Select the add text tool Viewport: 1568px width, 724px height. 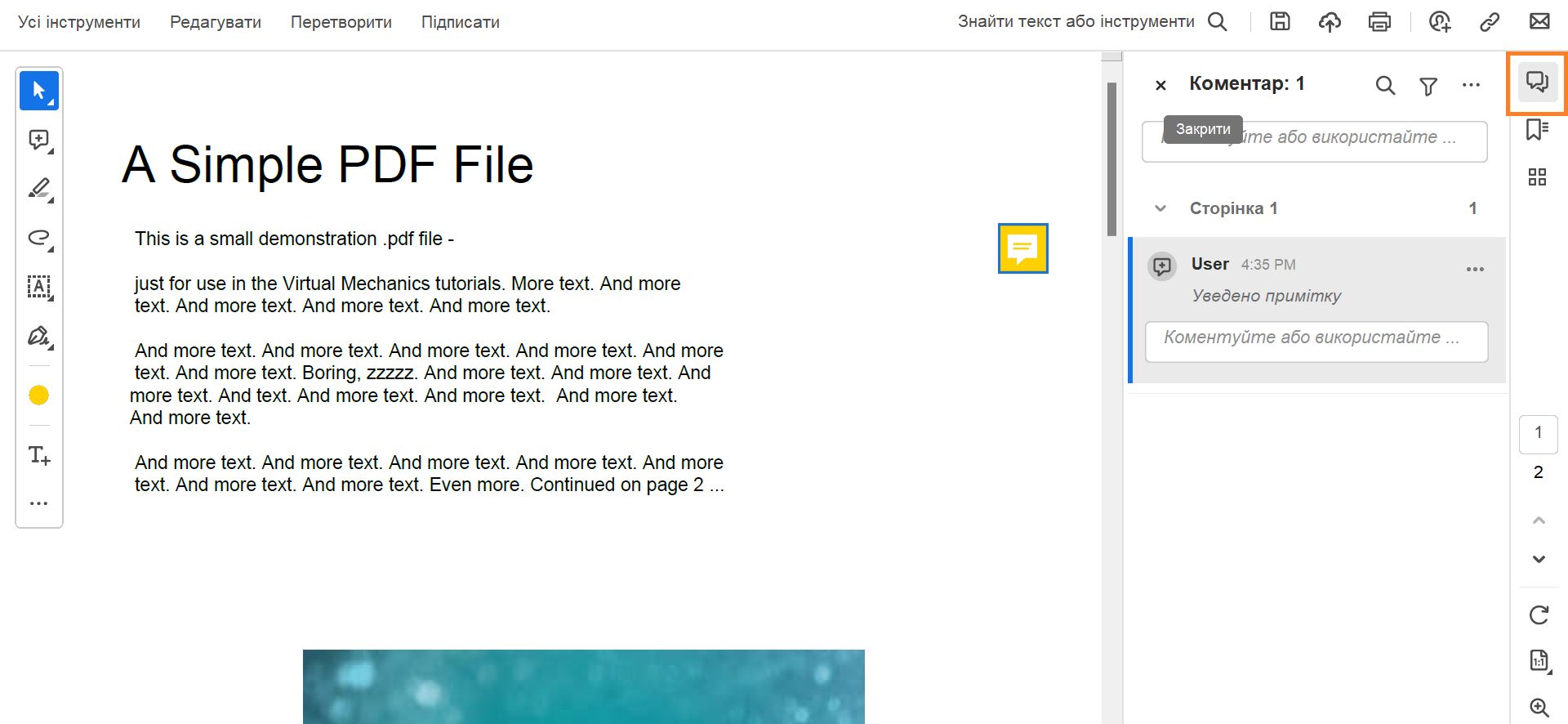[x=39, y=455]
